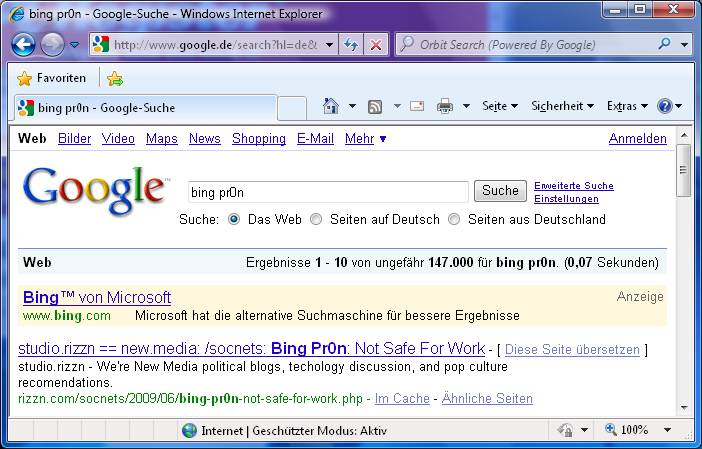
Task: Expand the Help dropdown arrow
Action: (679, 106)
